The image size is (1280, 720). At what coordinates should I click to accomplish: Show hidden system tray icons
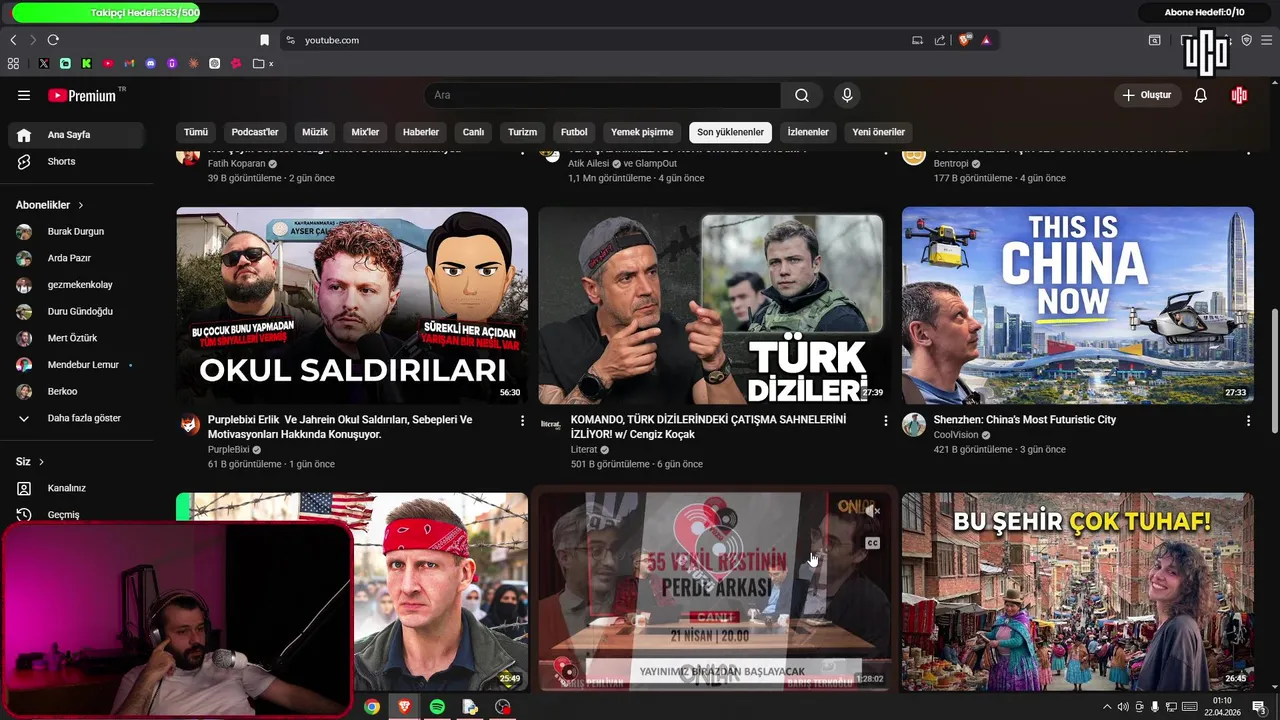[x=1107, y=707]
